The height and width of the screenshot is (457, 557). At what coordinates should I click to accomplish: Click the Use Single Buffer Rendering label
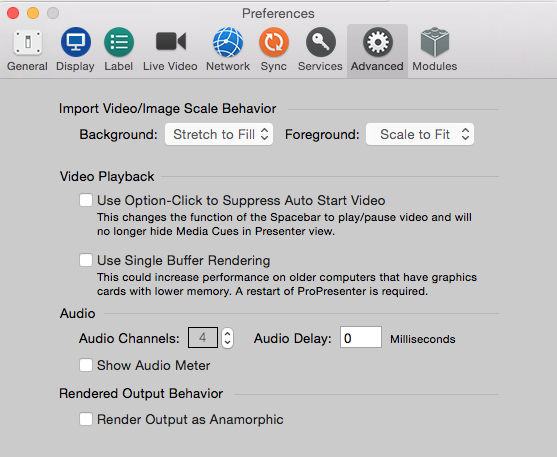point(184,260)
